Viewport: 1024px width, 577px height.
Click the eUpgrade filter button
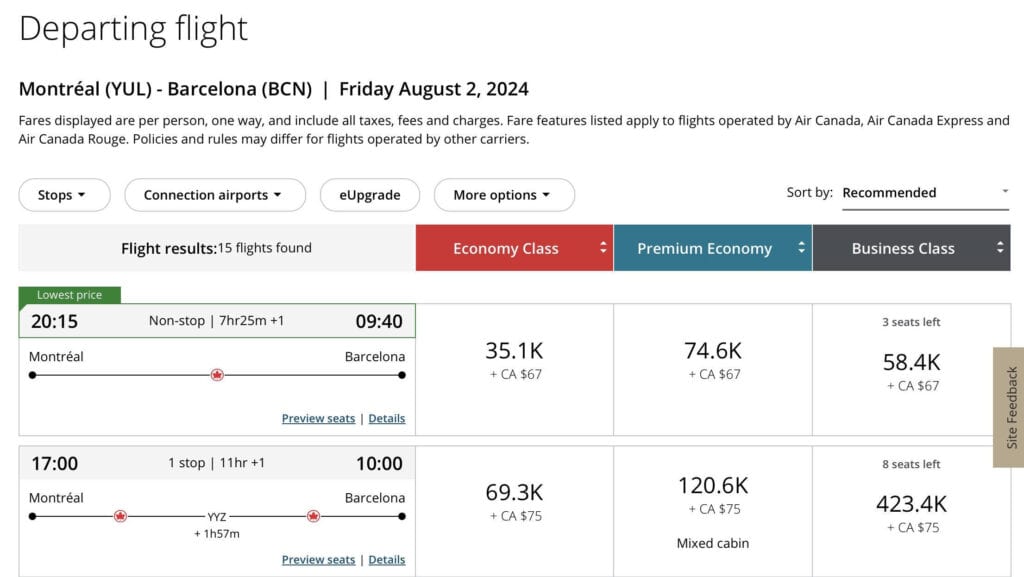pyautogui.click(x=370, y=195)
